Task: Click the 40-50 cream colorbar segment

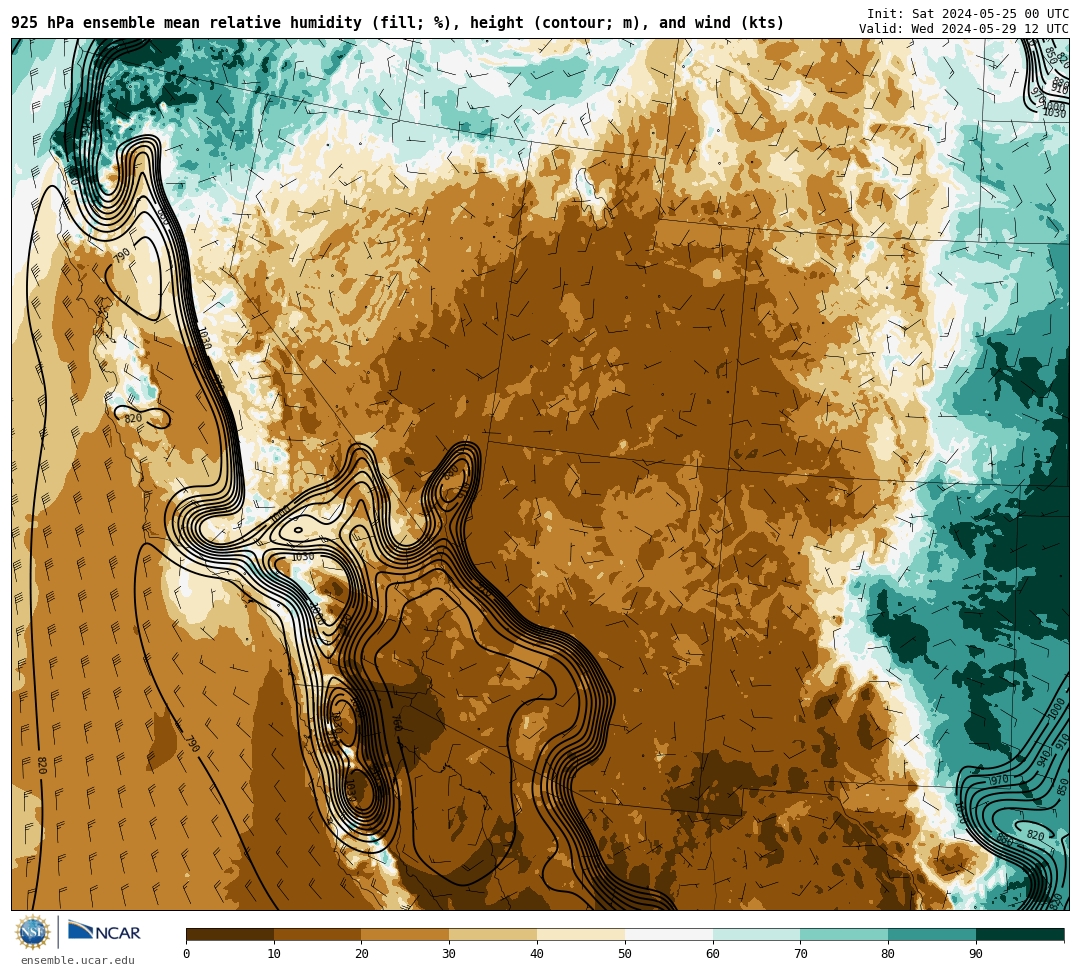Action: (581, 934)
